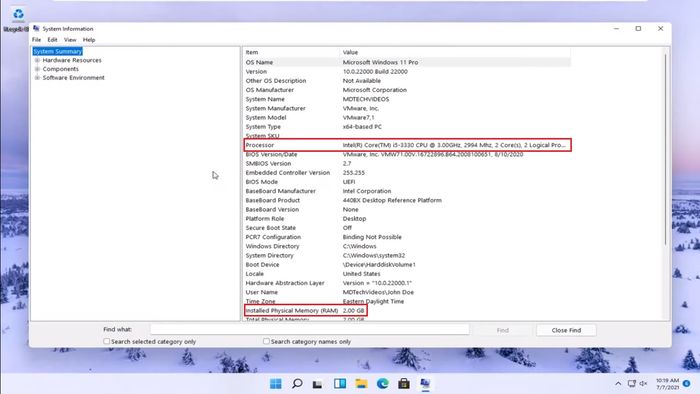Click the Value column header
Viewport: 700px width, 394px height.
pyautogui.click(x=455, y=52)
